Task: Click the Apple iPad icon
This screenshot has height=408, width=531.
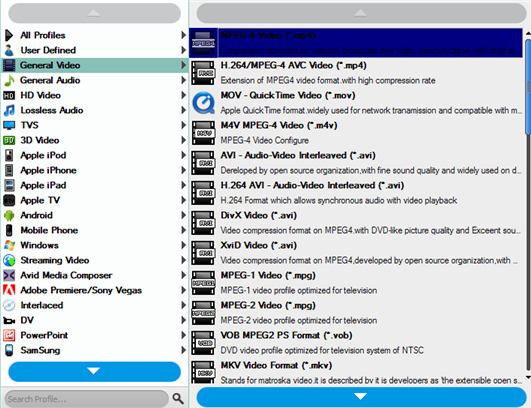Action: click(9, 185)
